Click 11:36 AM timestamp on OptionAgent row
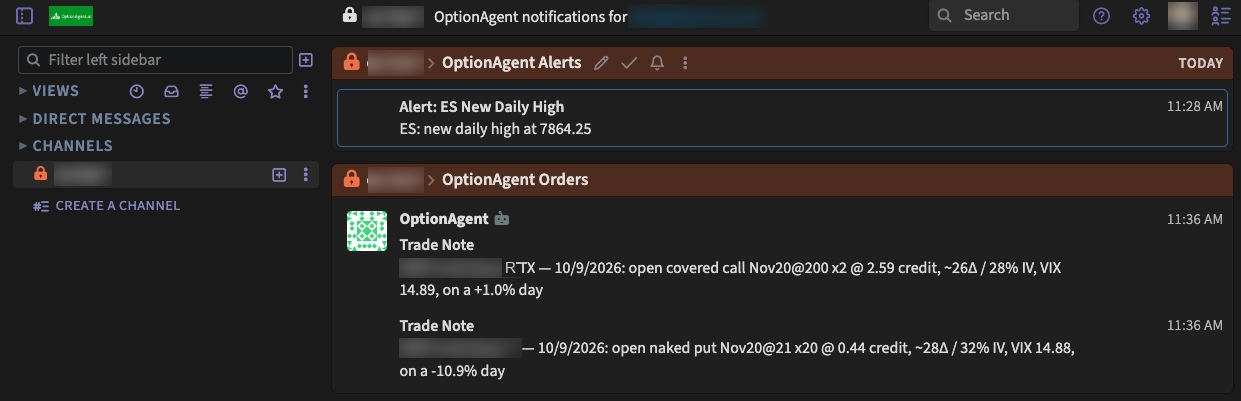This screenshot has height=401, width=1241. tap(1194, 219)
